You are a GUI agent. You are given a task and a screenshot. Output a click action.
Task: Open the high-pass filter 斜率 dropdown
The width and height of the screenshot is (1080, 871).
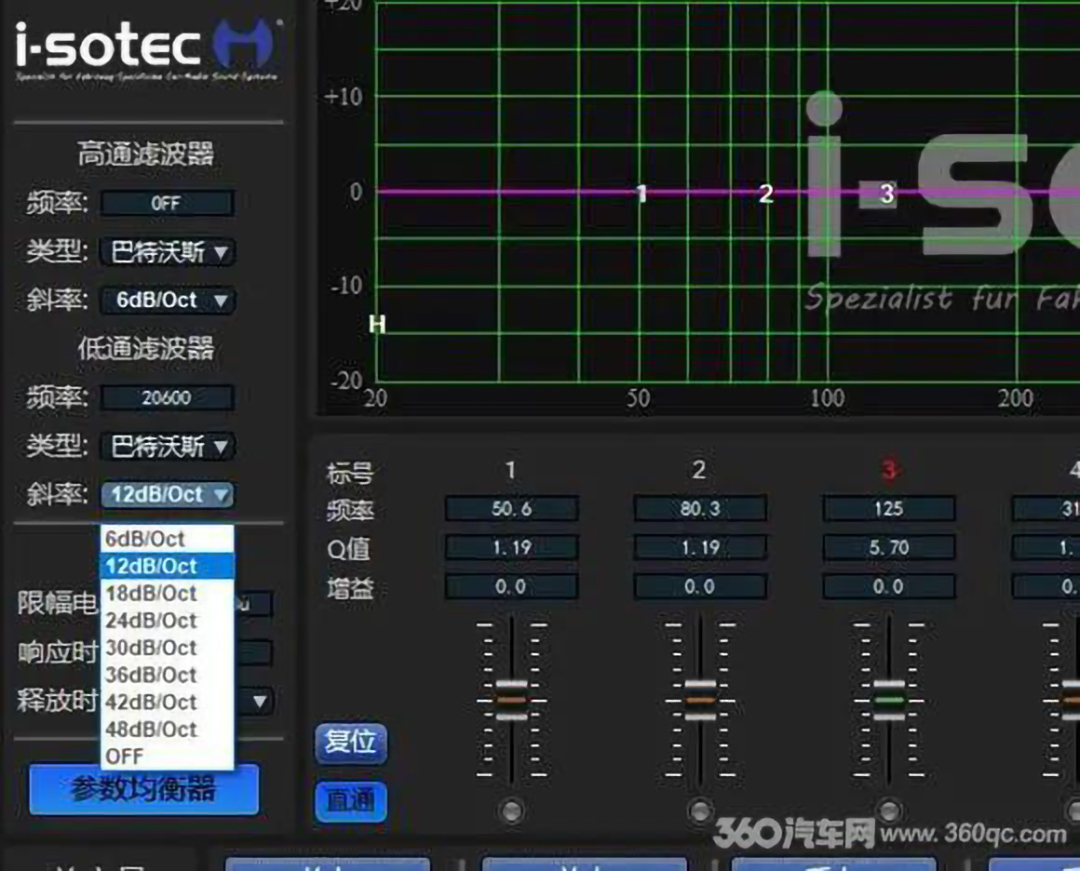pyautogui.click(x=167, y=300)
